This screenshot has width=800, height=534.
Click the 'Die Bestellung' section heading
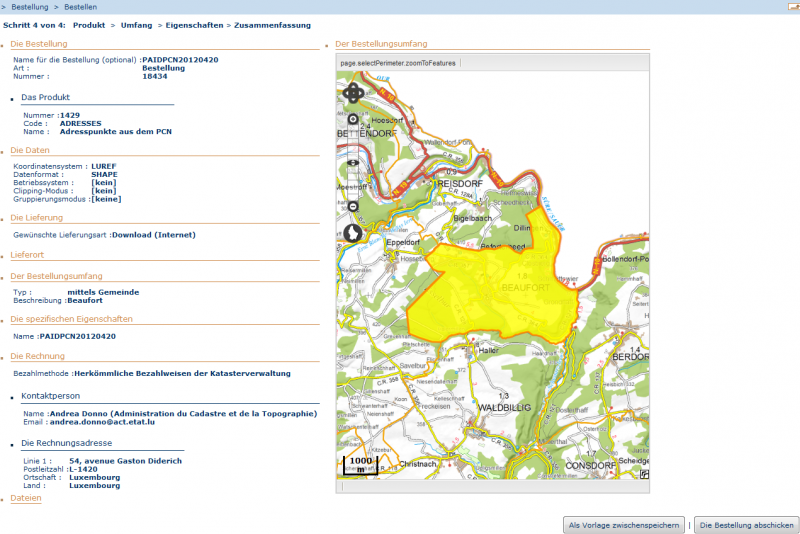point(39,44)
